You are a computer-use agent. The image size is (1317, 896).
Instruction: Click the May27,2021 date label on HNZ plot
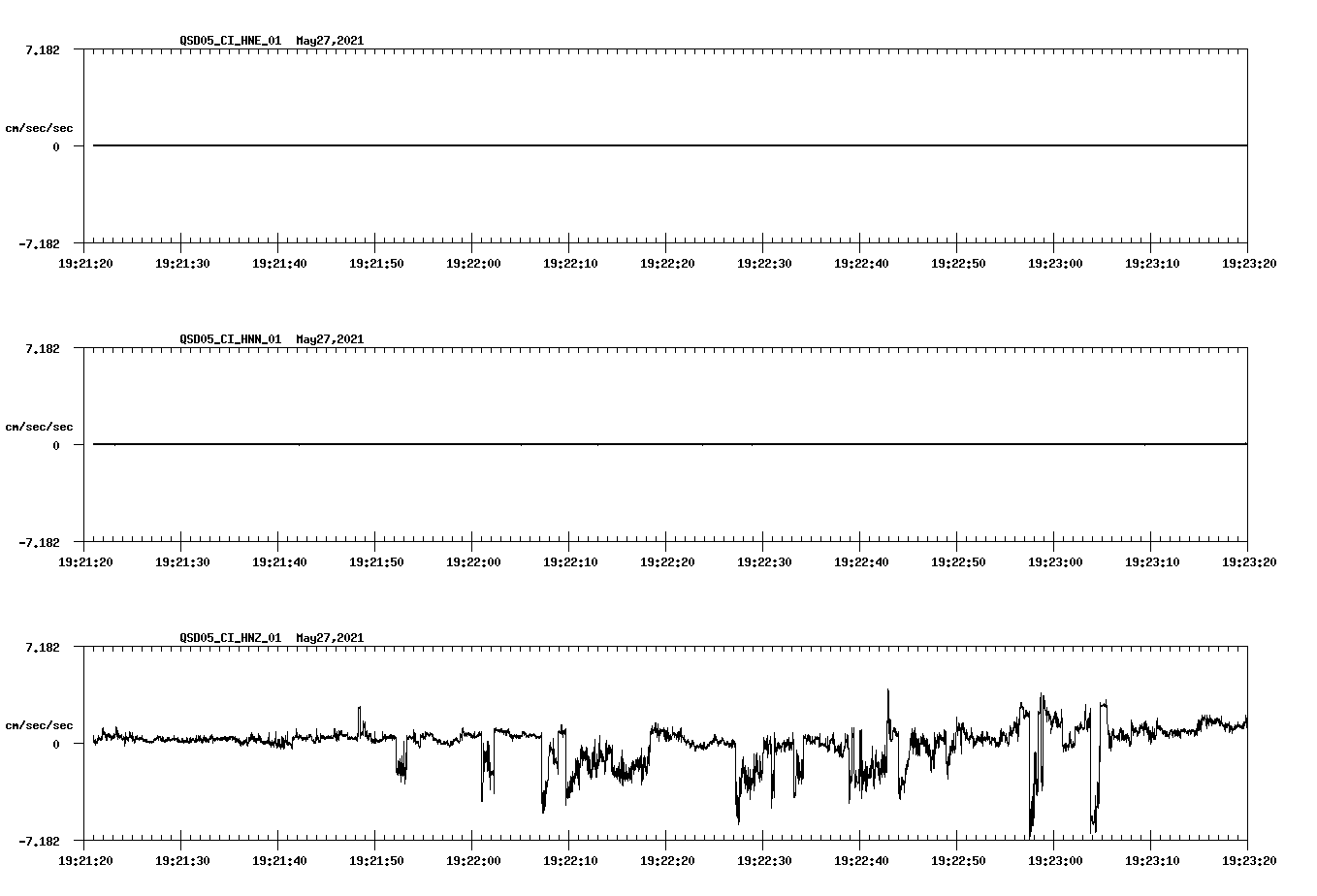tap(330, 638)
